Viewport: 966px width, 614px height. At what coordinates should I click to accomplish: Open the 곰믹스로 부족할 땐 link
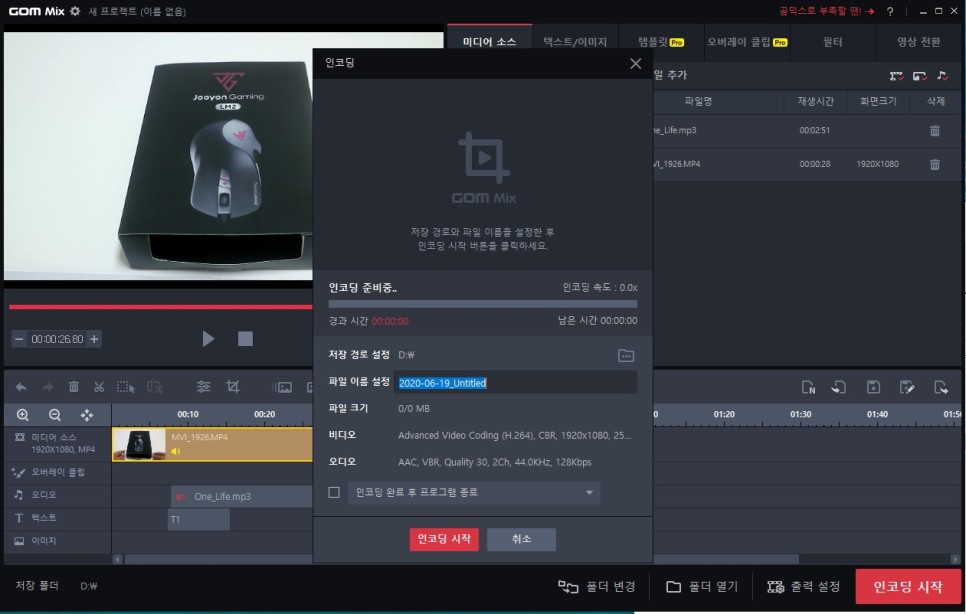(x=826, y=11)
